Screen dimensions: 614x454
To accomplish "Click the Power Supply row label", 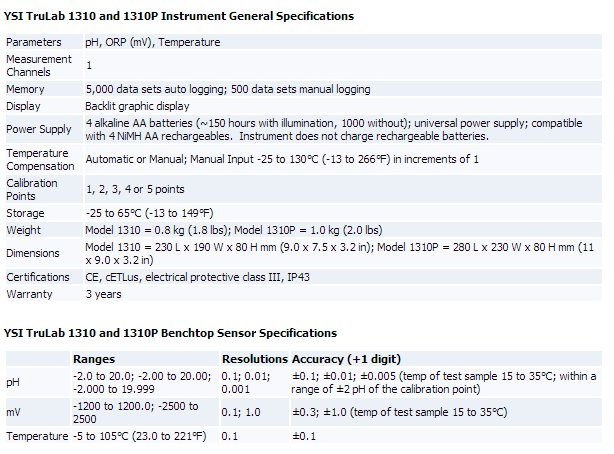I will (x=37, y=129).
